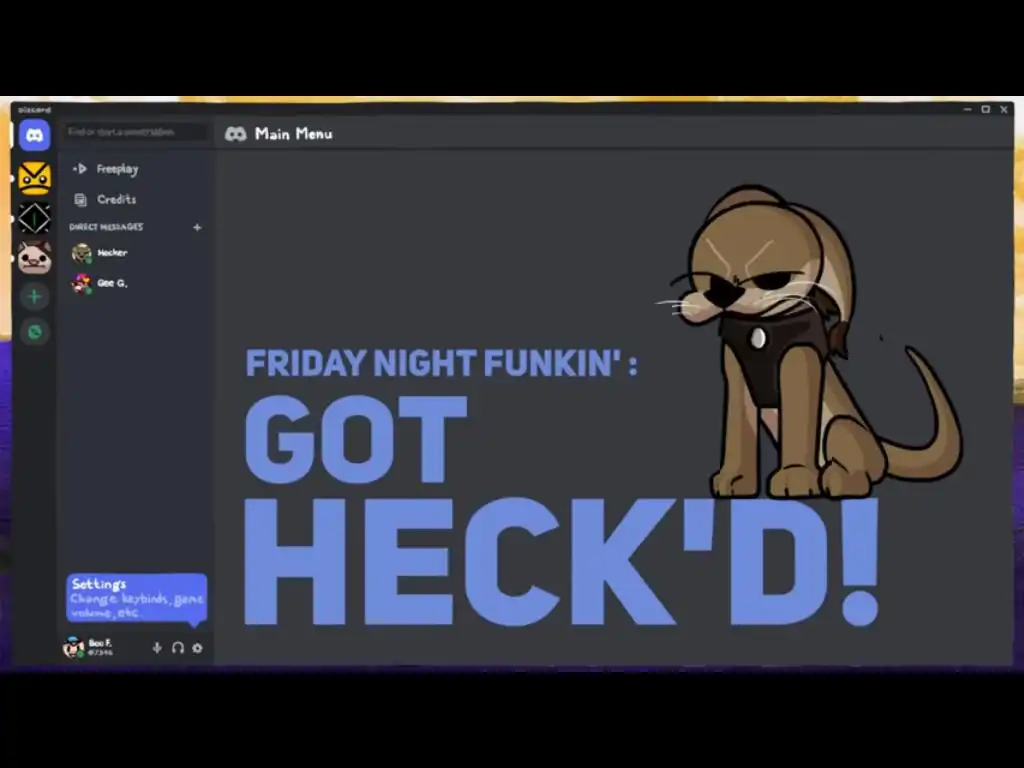This screenshot has height=768, width=1024.
Task: Click the Discord logo beside Main Menu
Action: (236, 134)
